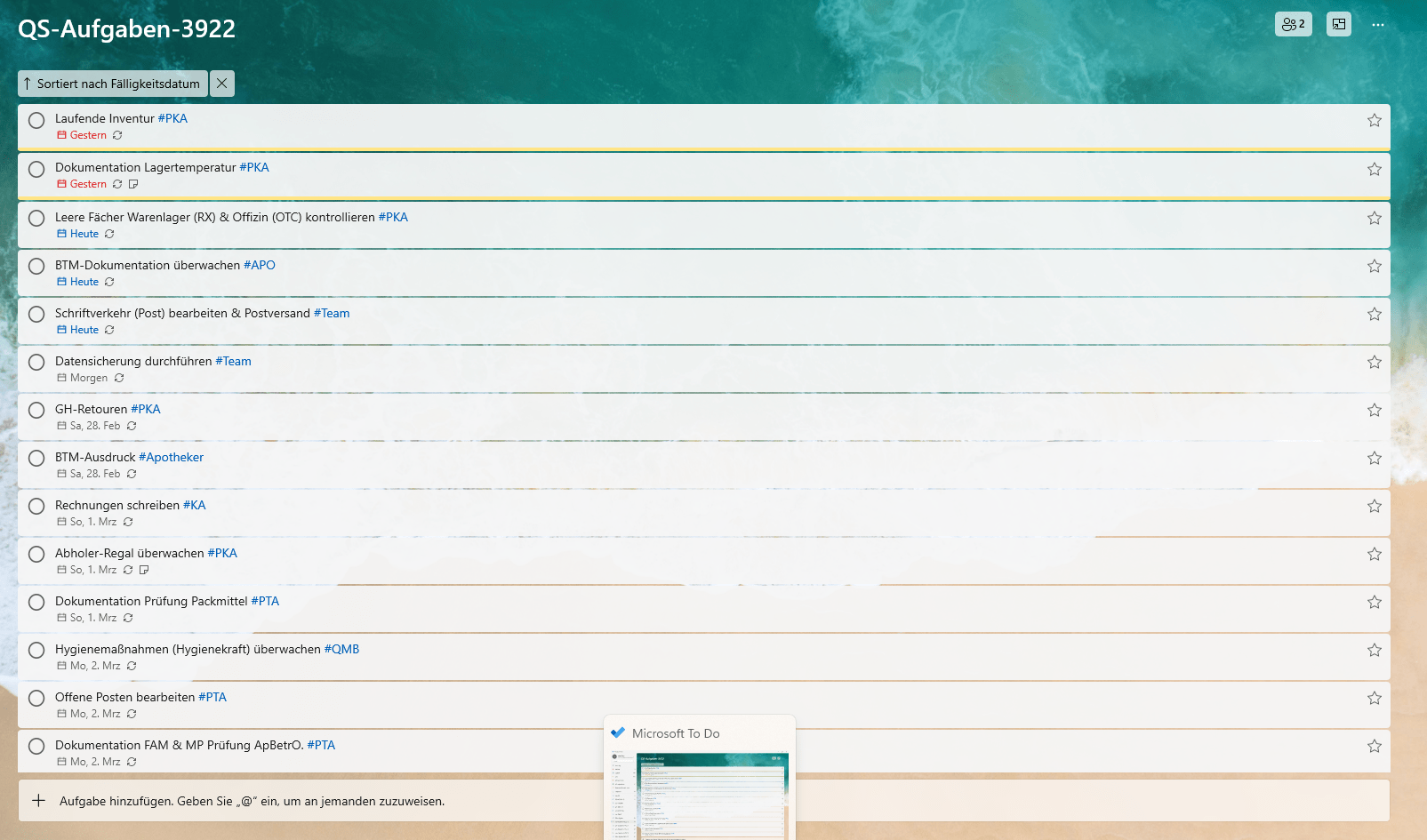This screenshot has width=1427, height=840.
Task: Click the background theme picker icon
Action: [x=1338, y=24]
